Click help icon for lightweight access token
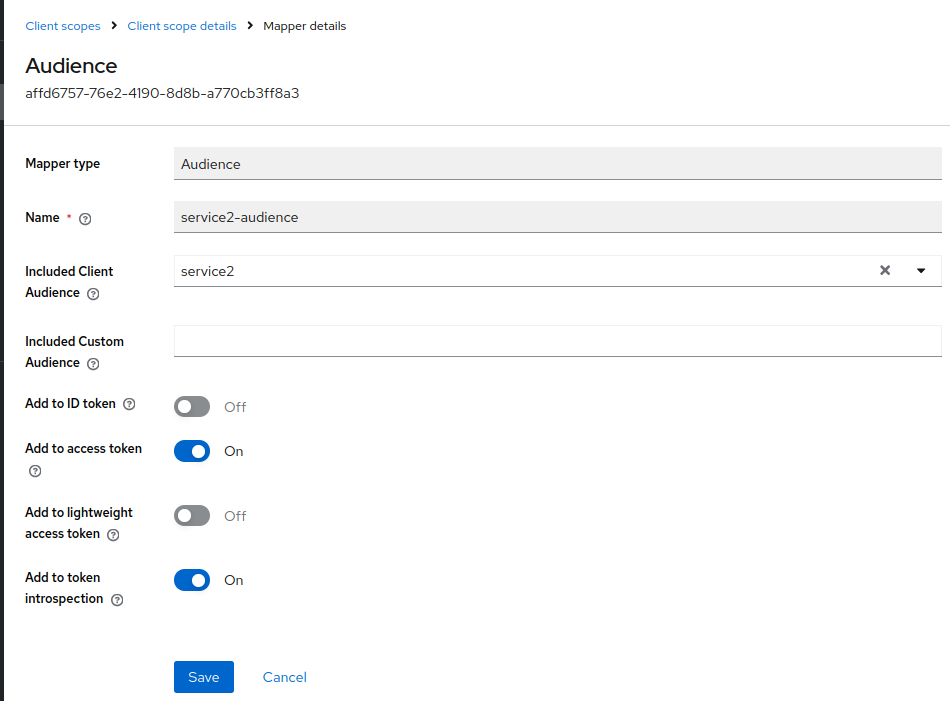Viewport: 950px width, 701px height. coord(113,535)
